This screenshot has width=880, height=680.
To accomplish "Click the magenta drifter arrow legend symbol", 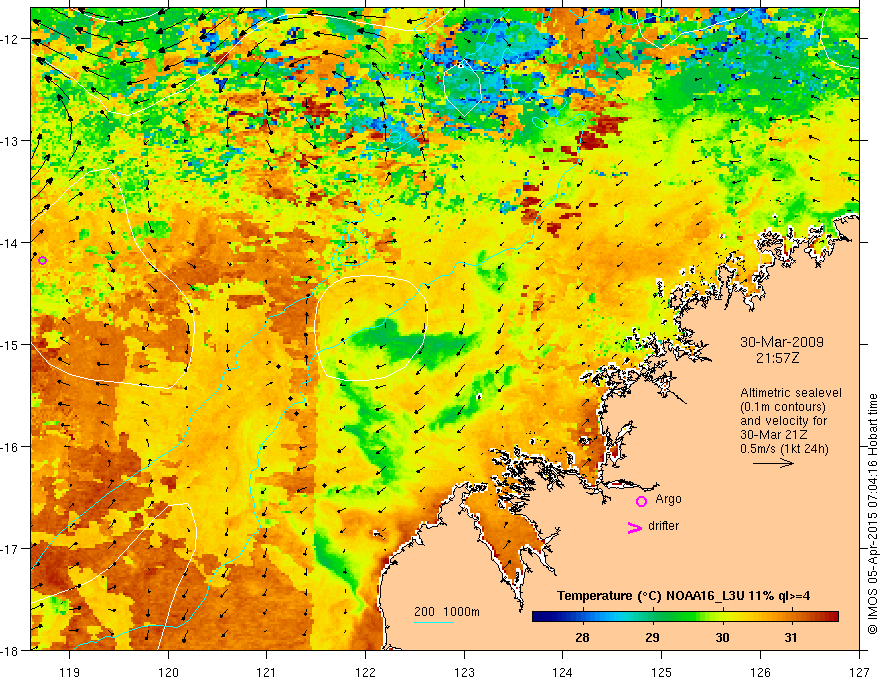I will click(x=634, y=527).
